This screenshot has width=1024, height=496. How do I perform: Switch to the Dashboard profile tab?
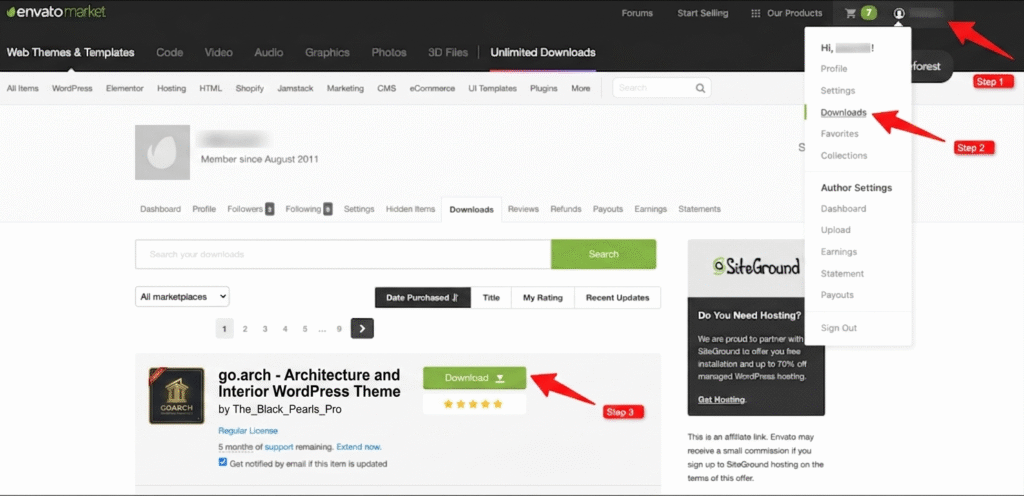click(x=161, y=209)
